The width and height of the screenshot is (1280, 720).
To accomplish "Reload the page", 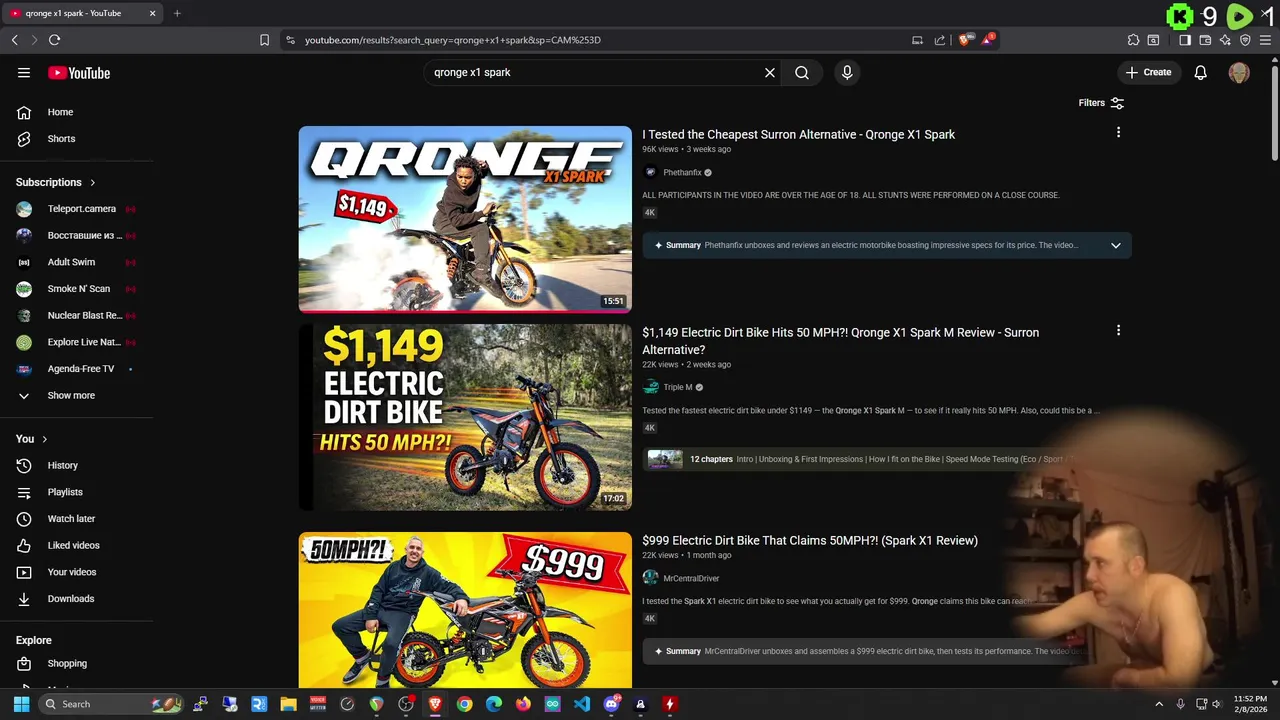I will [x=54, y=40].
